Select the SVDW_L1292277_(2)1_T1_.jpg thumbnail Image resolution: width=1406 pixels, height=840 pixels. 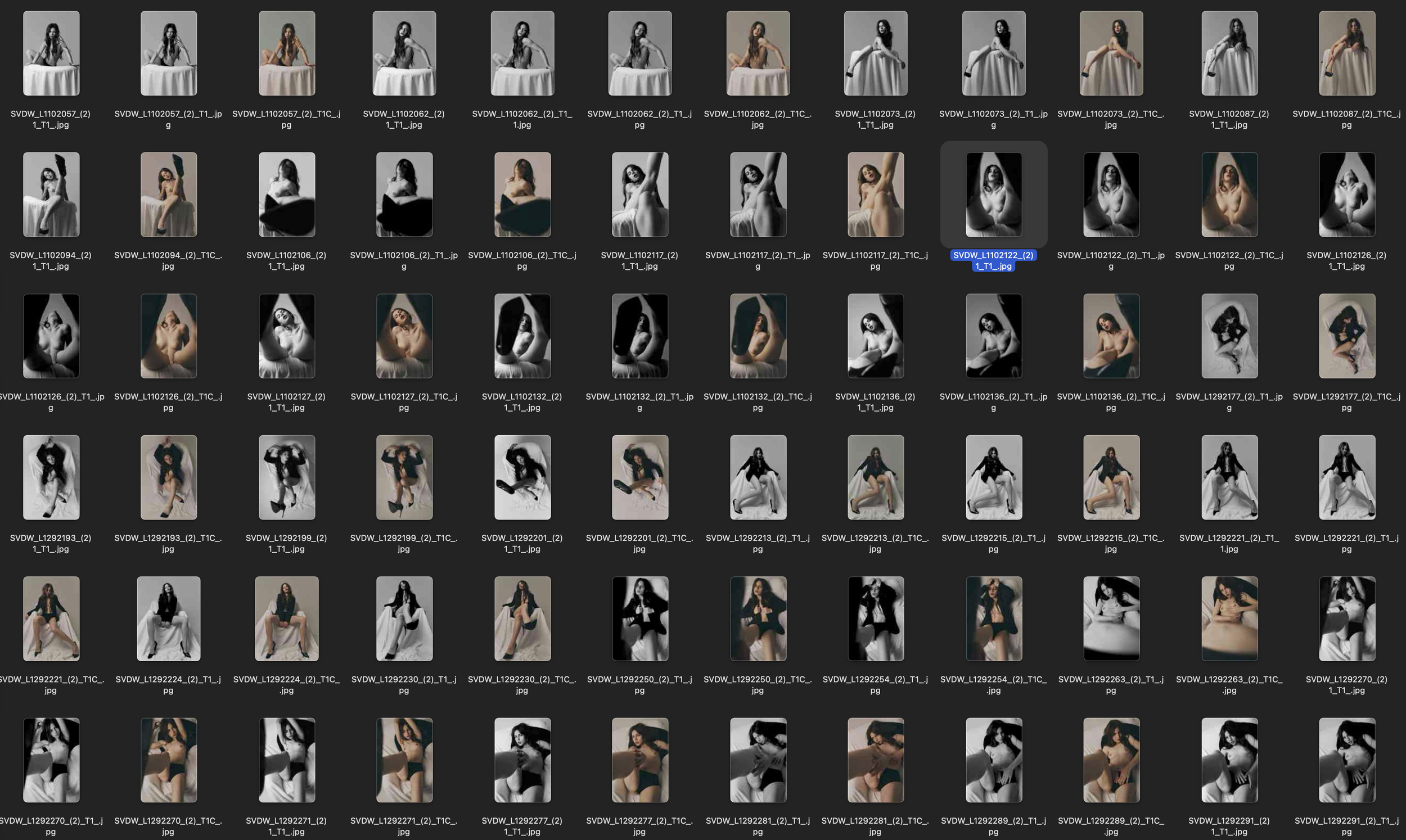click(522, 760)
